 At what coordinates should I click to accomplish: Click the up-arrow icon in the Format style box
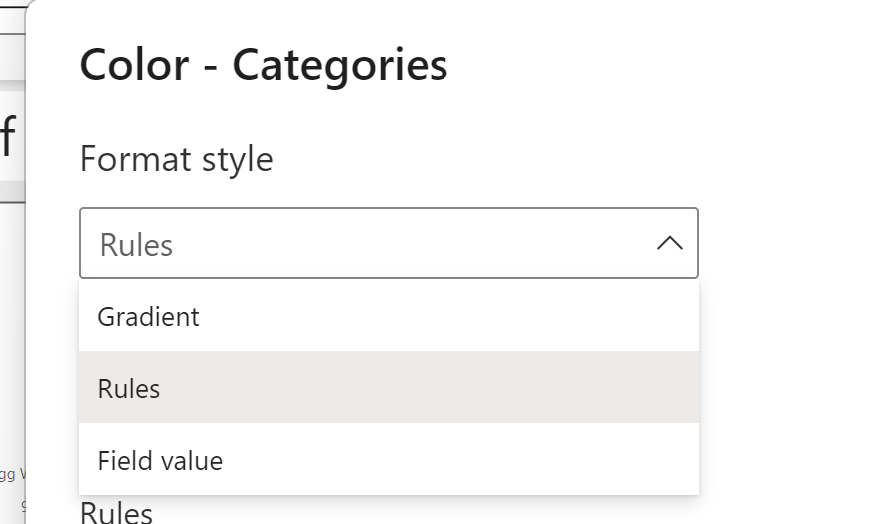point(669,243)
